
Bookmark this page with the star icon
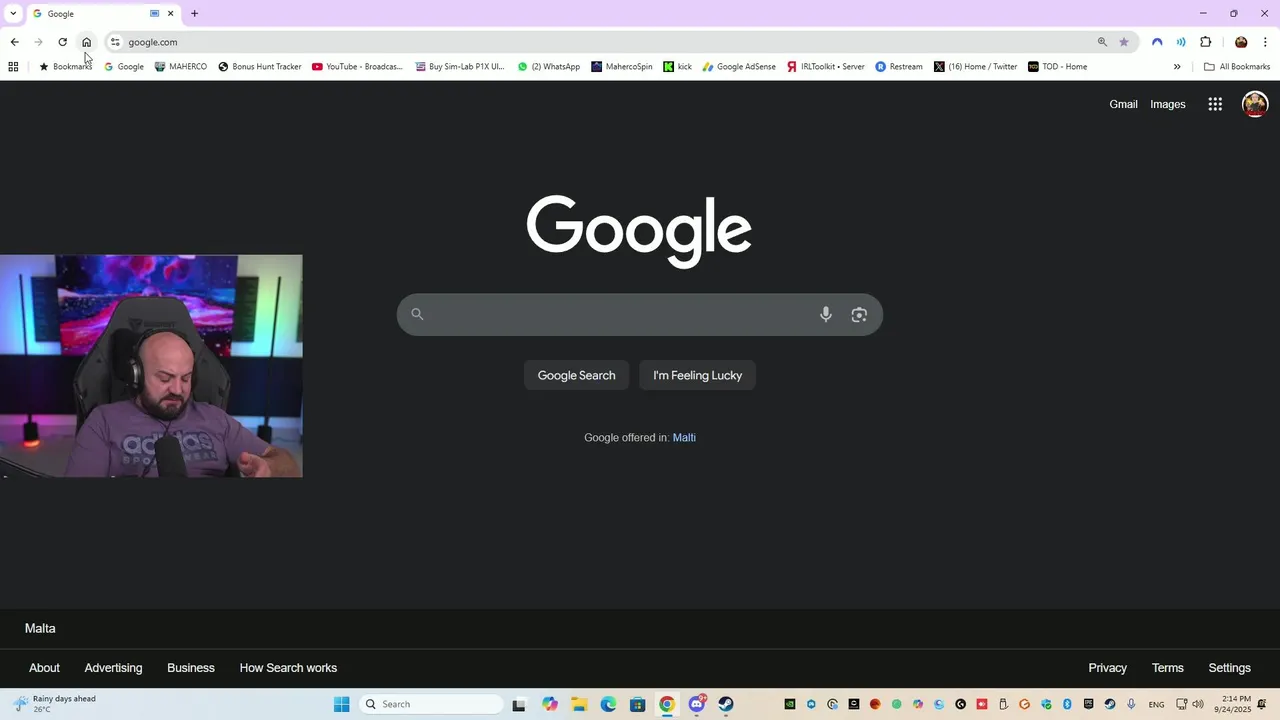(1124, 42)
